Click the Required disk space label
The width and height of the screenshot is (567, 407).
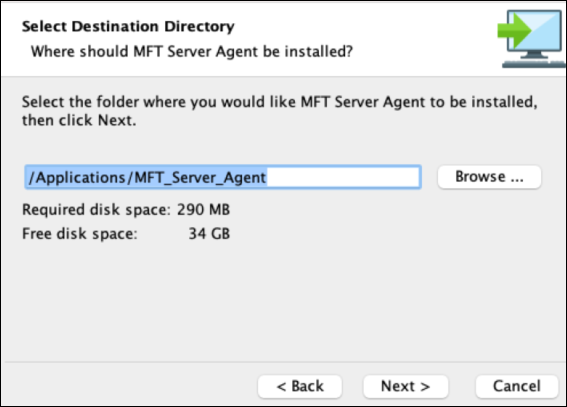96,210
